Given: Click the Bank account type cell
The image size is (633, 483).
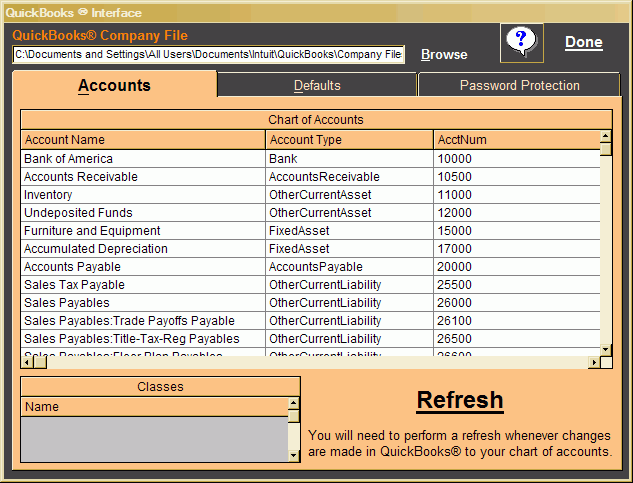Looking at the screenshot, I should click(x=350, y=159).
